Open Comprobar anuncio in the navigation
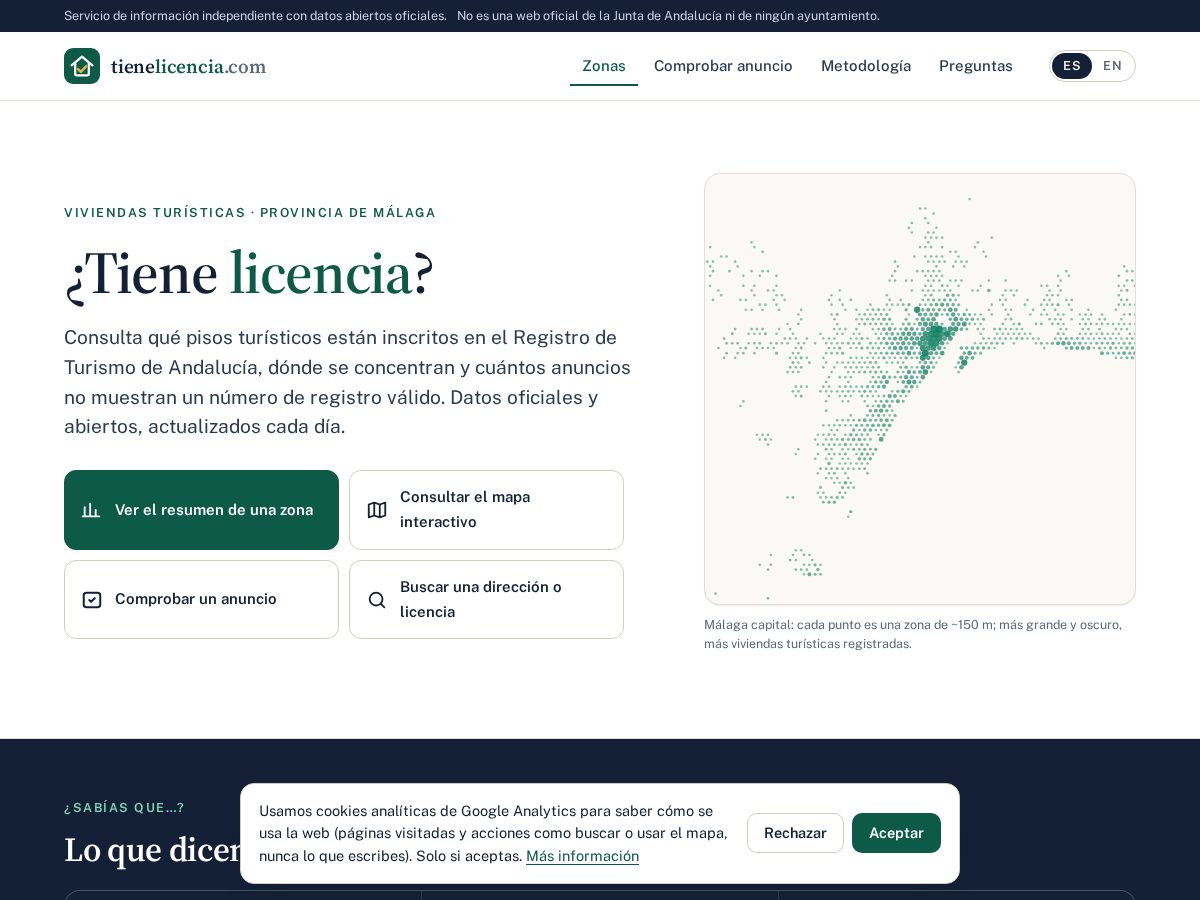 click(x=723, y=66)
